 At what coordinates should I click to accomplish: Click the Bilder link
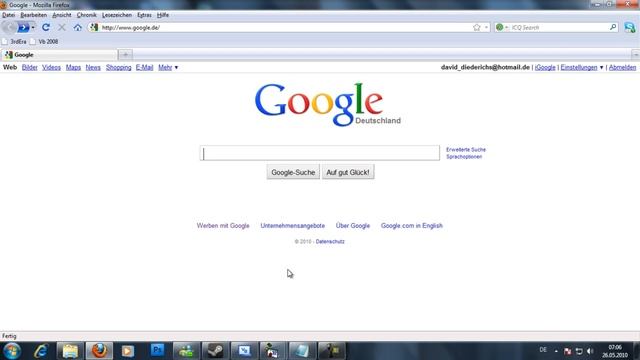[29, 67]
